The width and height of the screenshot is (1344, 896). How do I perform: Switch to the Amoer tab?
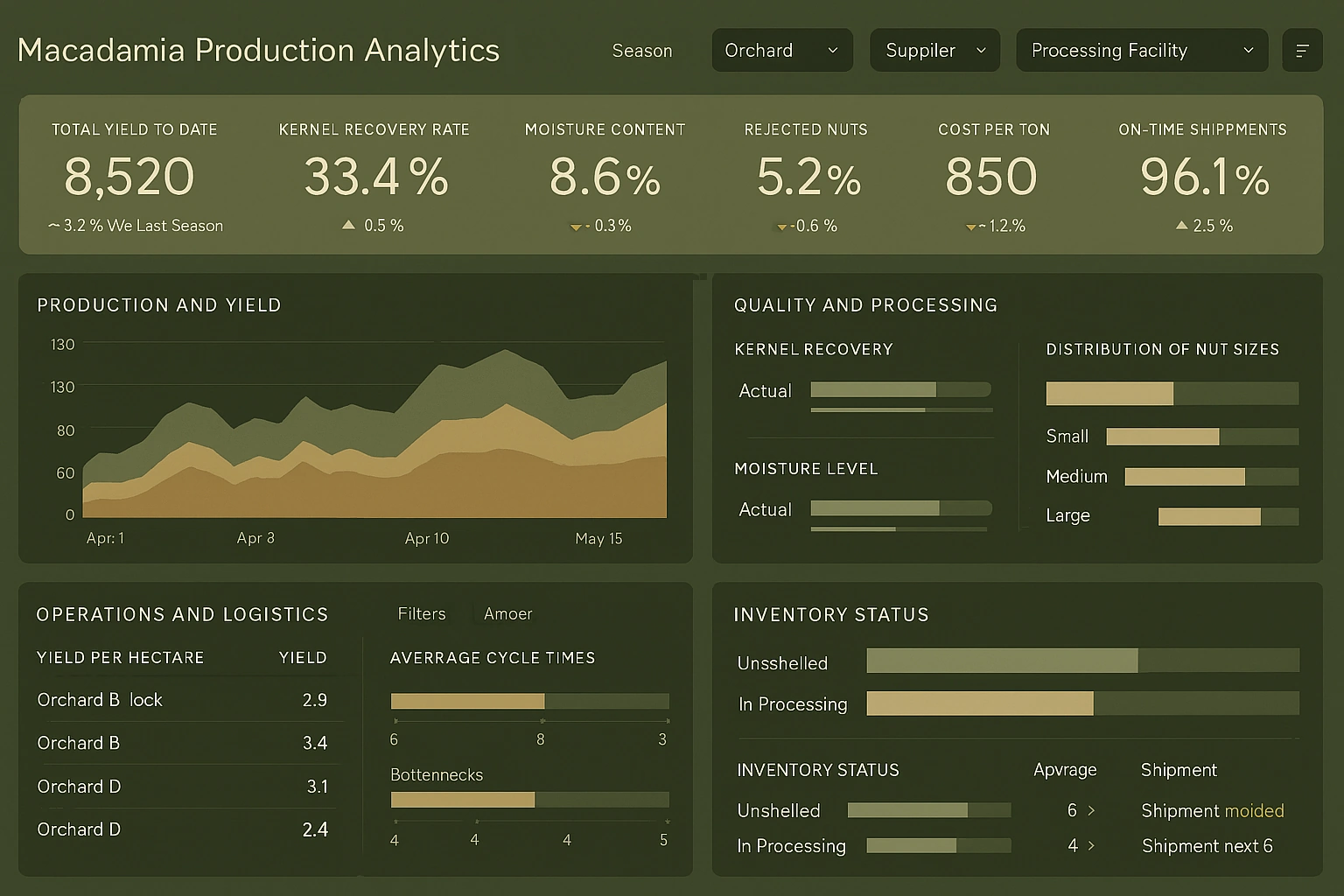507,613
